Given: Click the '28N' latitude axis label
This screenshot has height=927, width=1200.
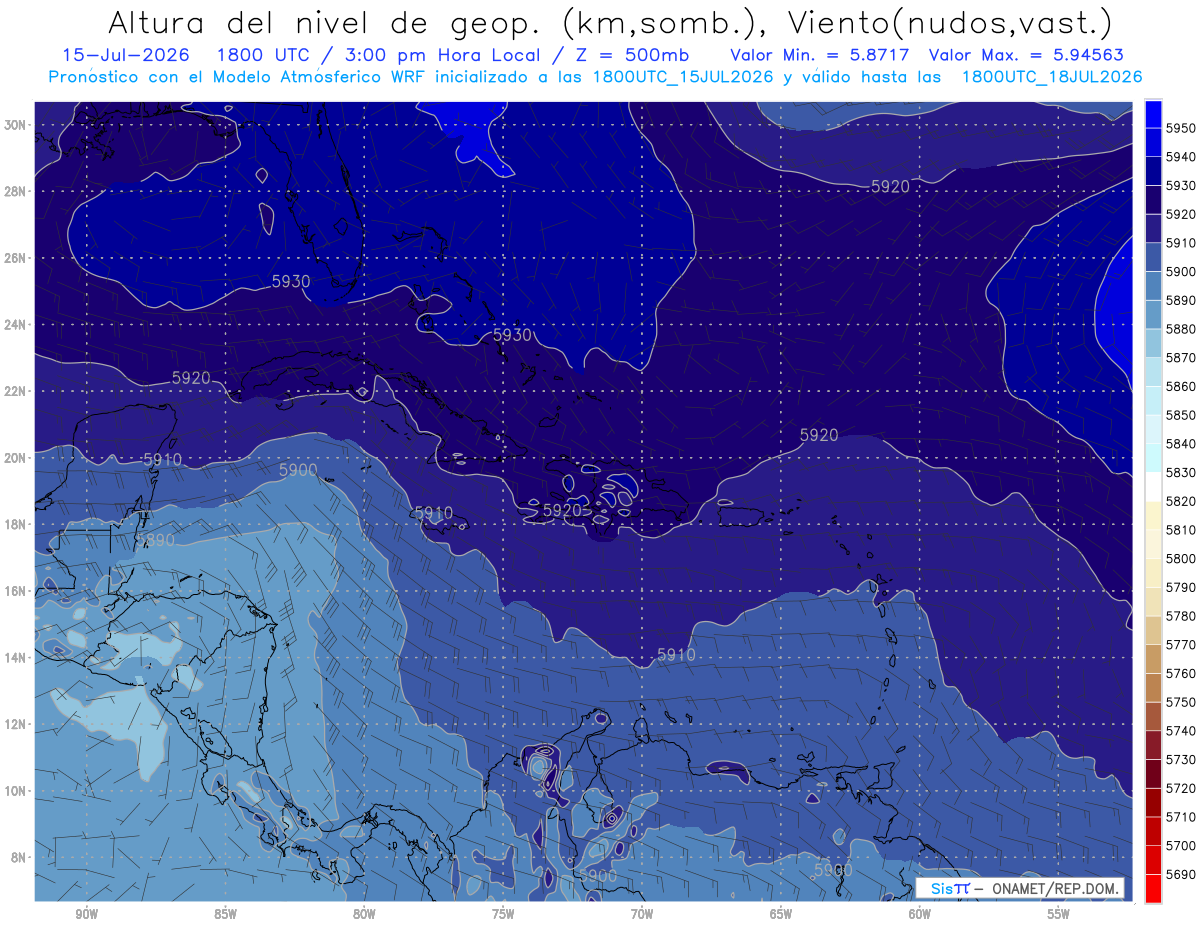Looking at the screenshot, I should pos(15,191).
